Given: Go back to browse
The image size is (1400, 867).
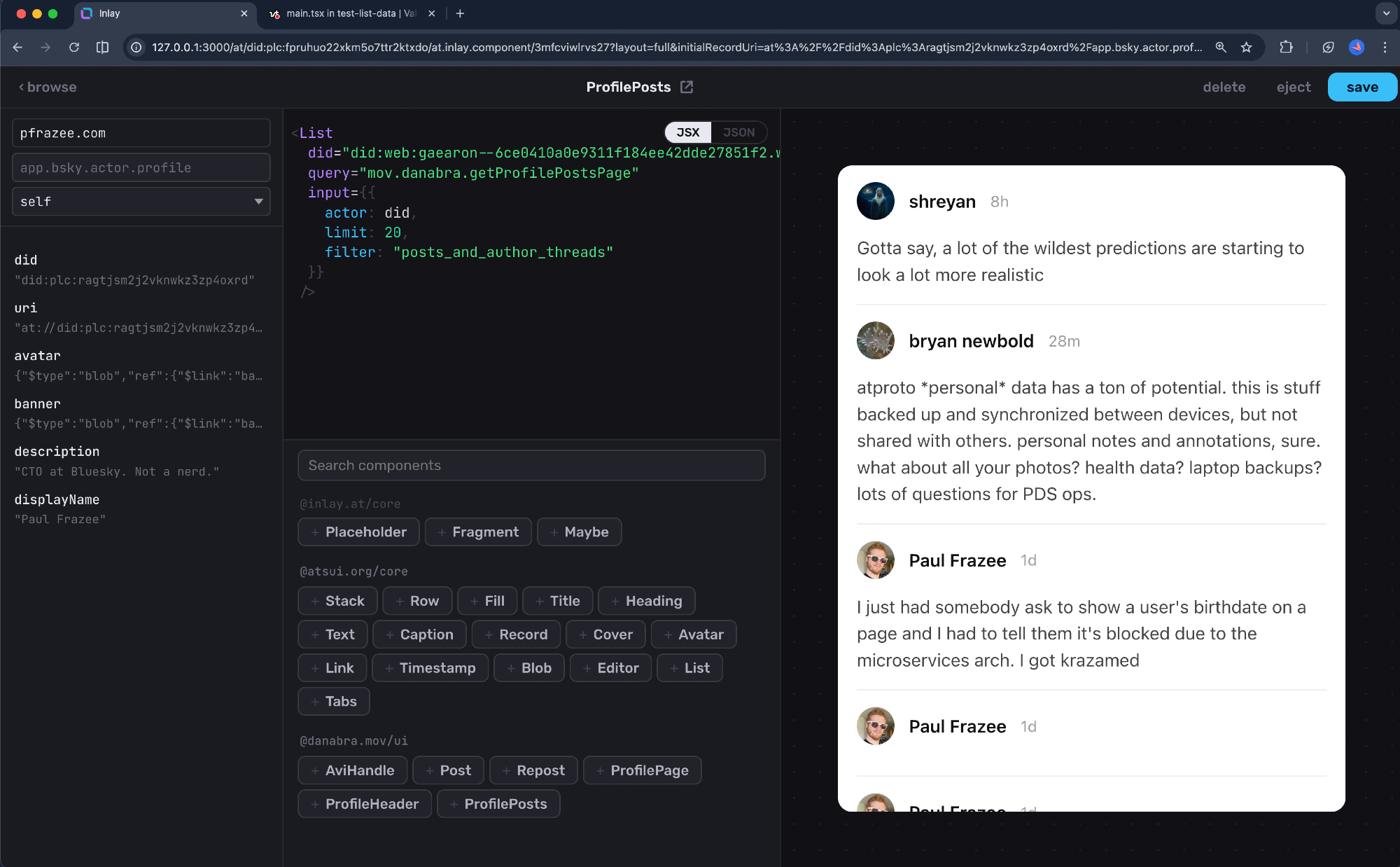Looking at the screenshot, I should tap(48, 87).
